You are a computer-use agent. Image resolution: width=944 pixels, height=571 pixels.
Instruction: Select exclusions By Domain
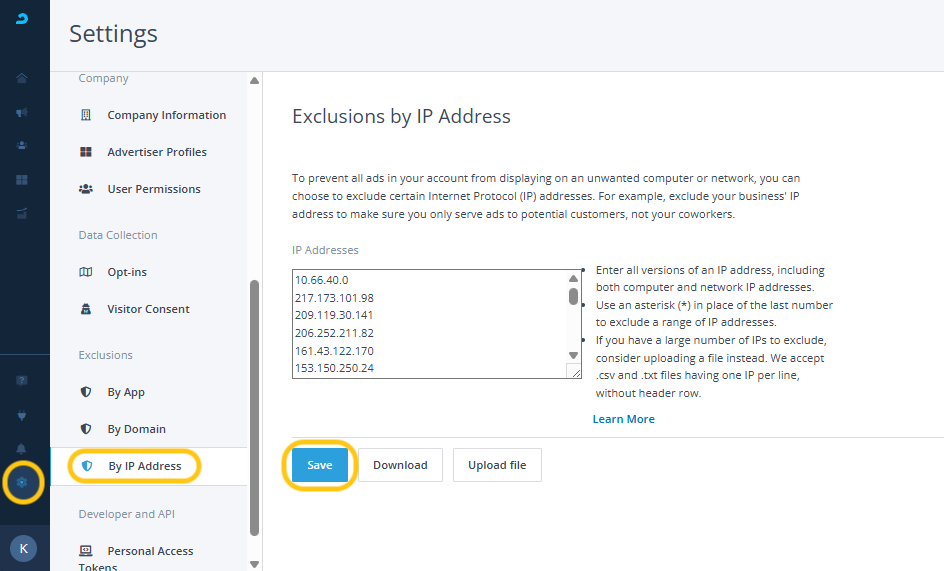[x=136, y=429]
